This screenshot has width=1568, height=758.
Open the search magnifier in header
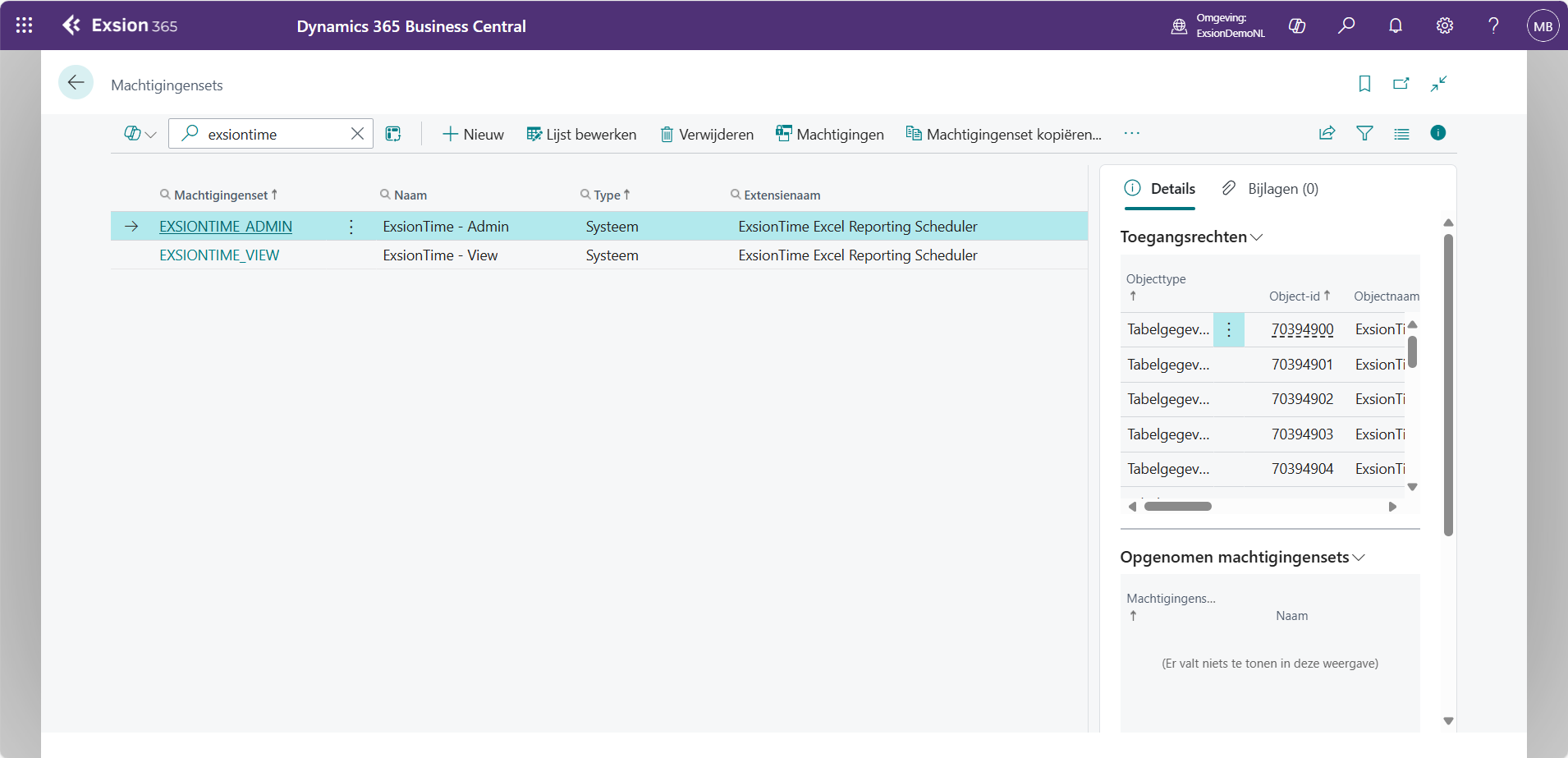pyautogui.click(x=1346, y=25)
